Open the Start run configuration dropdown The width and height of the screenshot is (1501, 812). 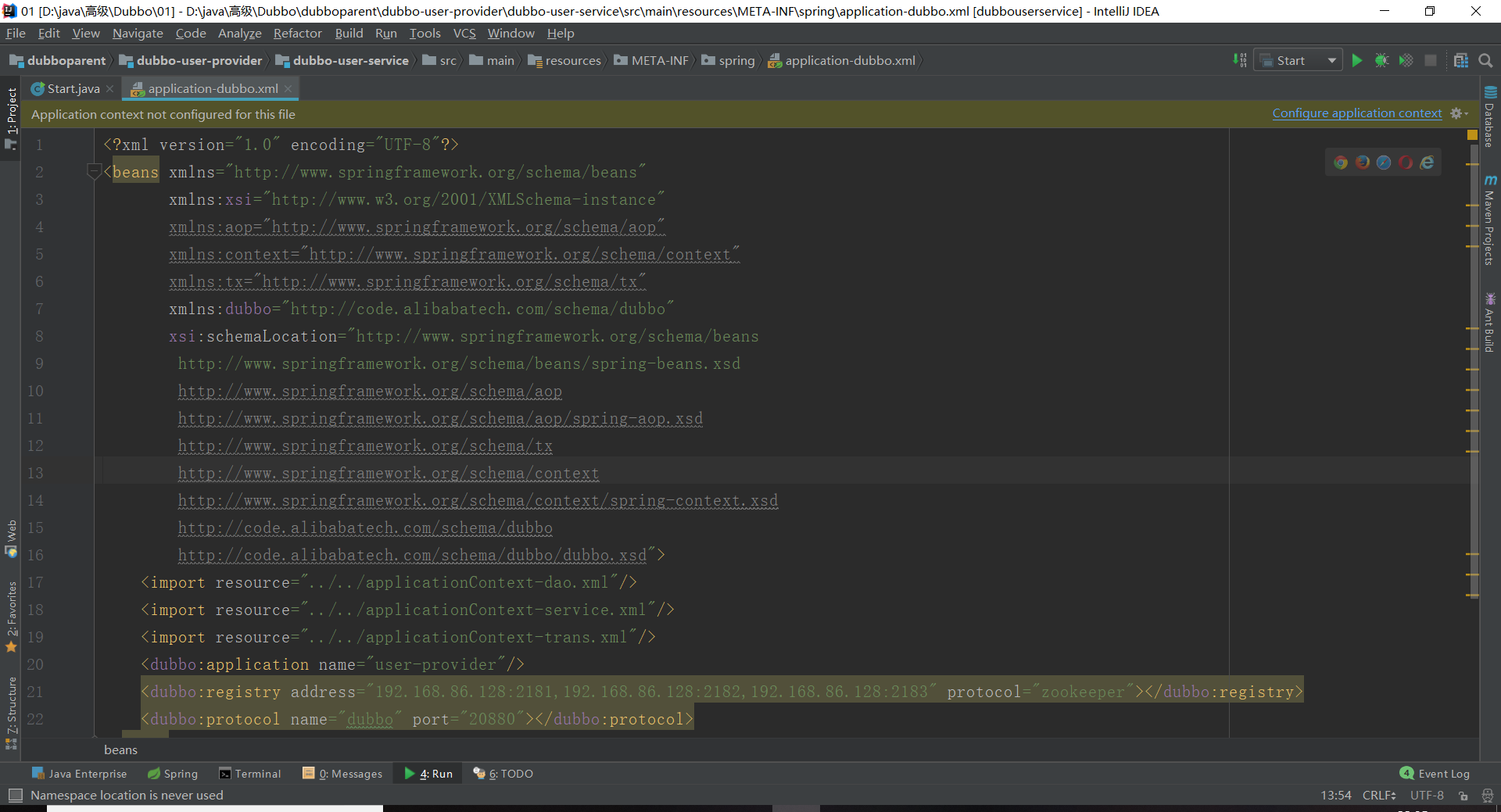(x=1298, y=61)
